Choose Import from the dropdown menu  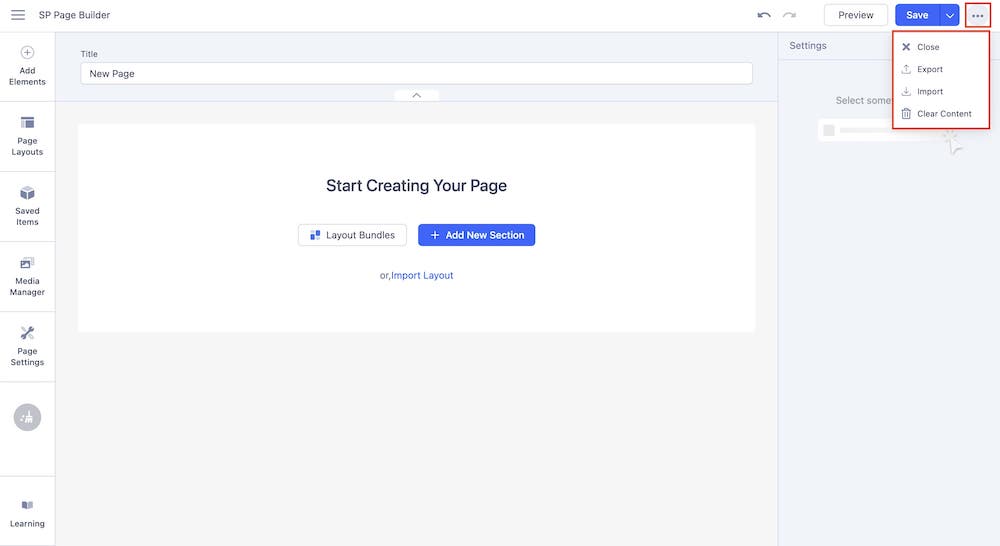(x=929, y=91)
